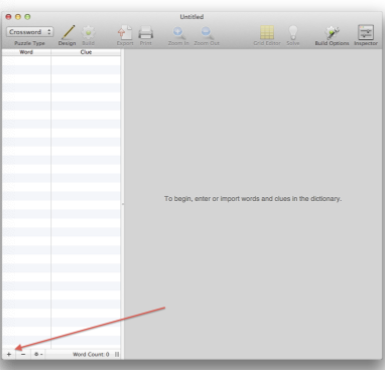The width and height of the screenshot is (385, 370).
Task: Click the Word Count: 0 status text
Action: click(x=91, y=354)
